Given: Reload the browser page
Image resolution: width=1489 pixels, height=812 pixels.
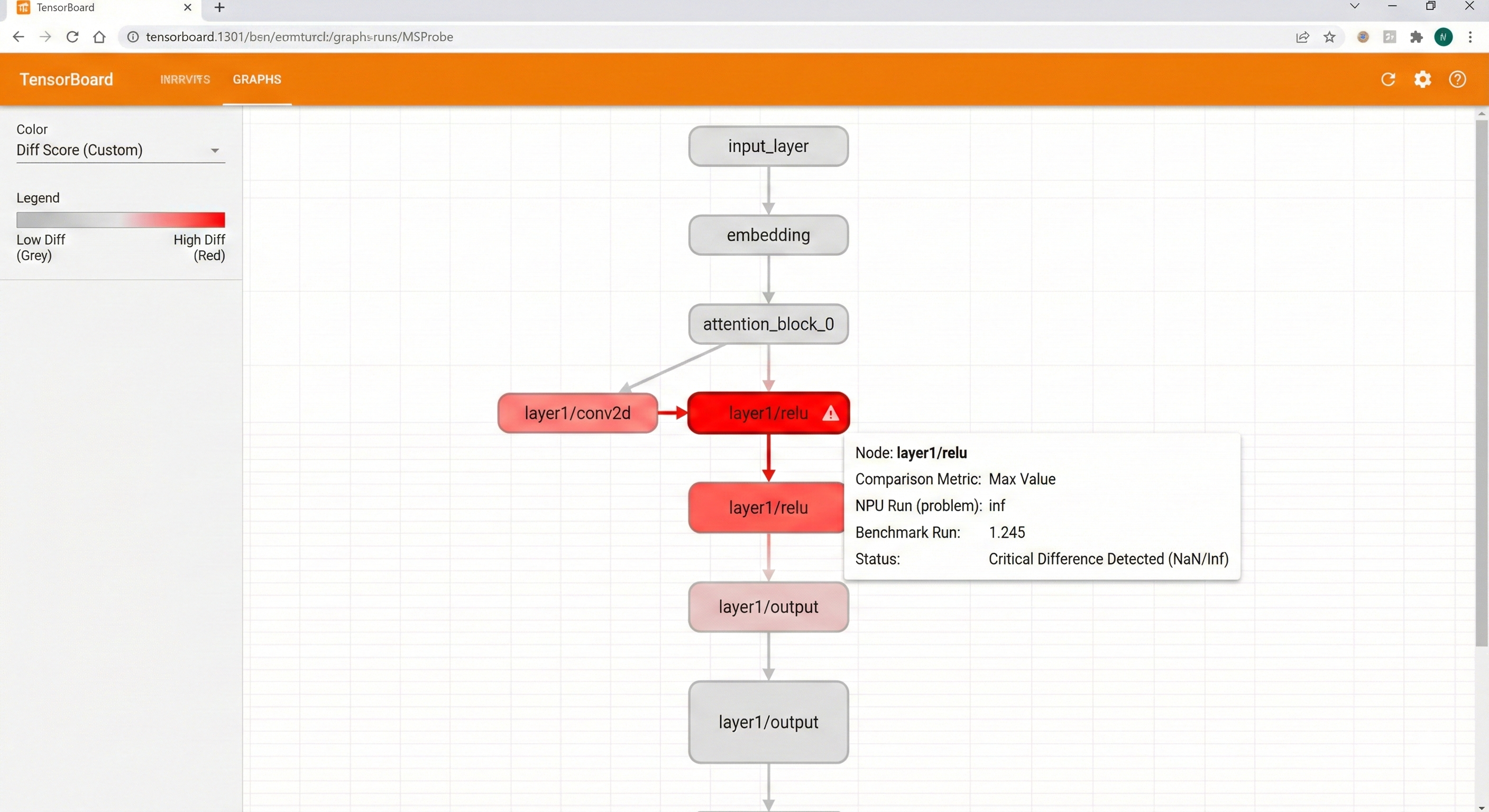Looking at the screenshot, I should 72,37.
